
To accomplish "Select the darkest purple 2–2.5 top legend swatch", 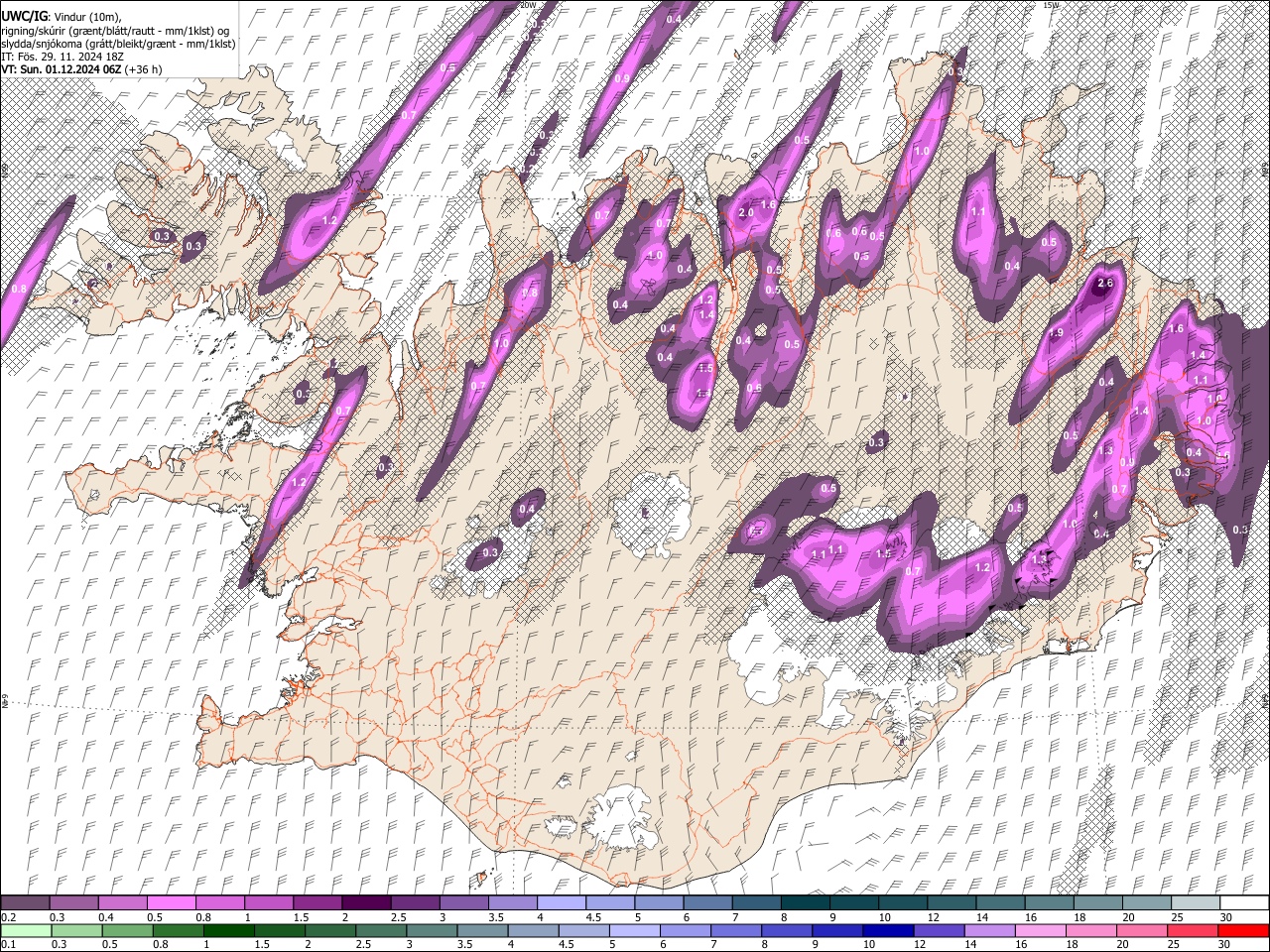I will (366, 903).
